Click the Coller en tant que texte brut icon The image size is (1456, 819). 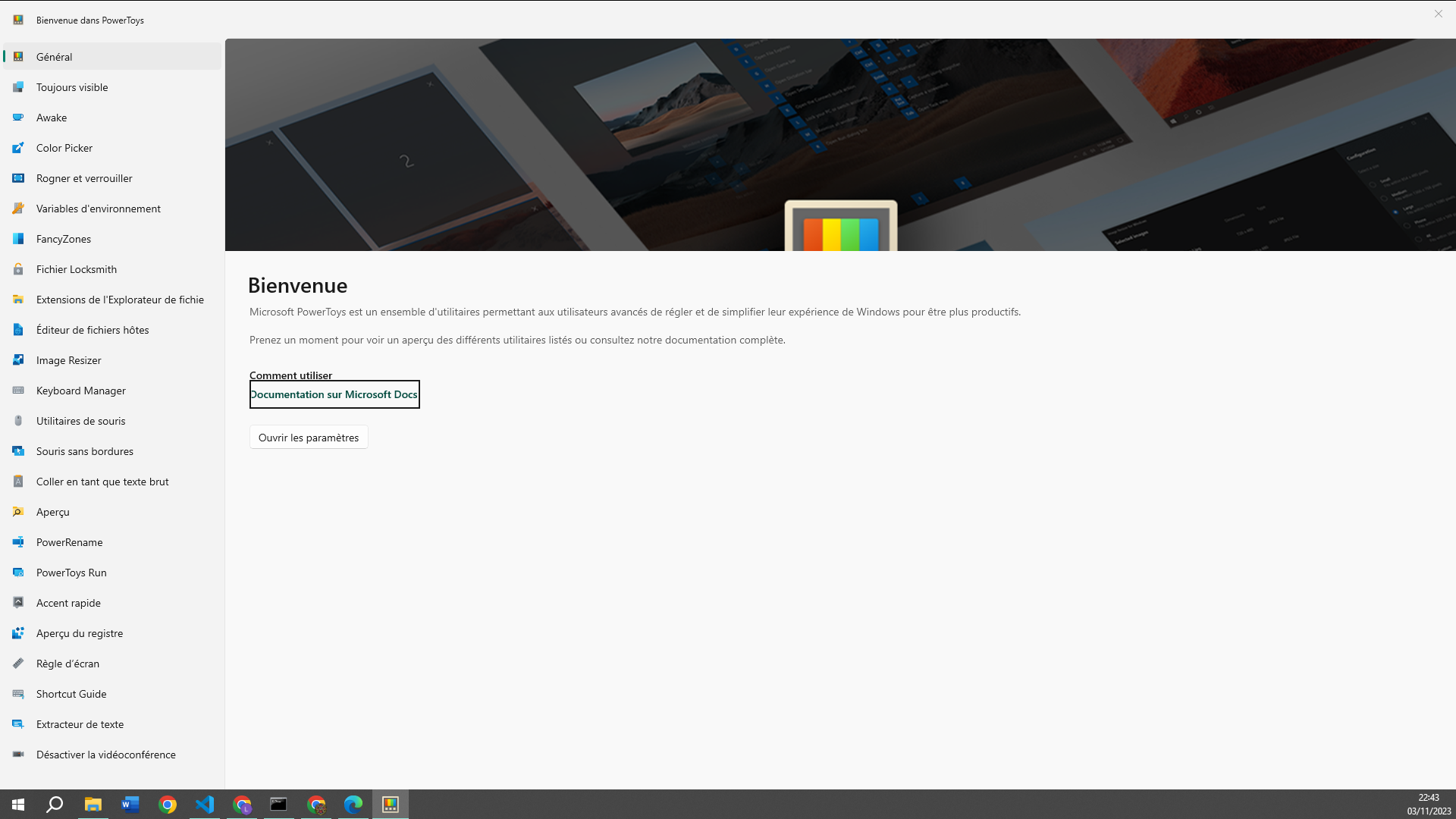18,482
